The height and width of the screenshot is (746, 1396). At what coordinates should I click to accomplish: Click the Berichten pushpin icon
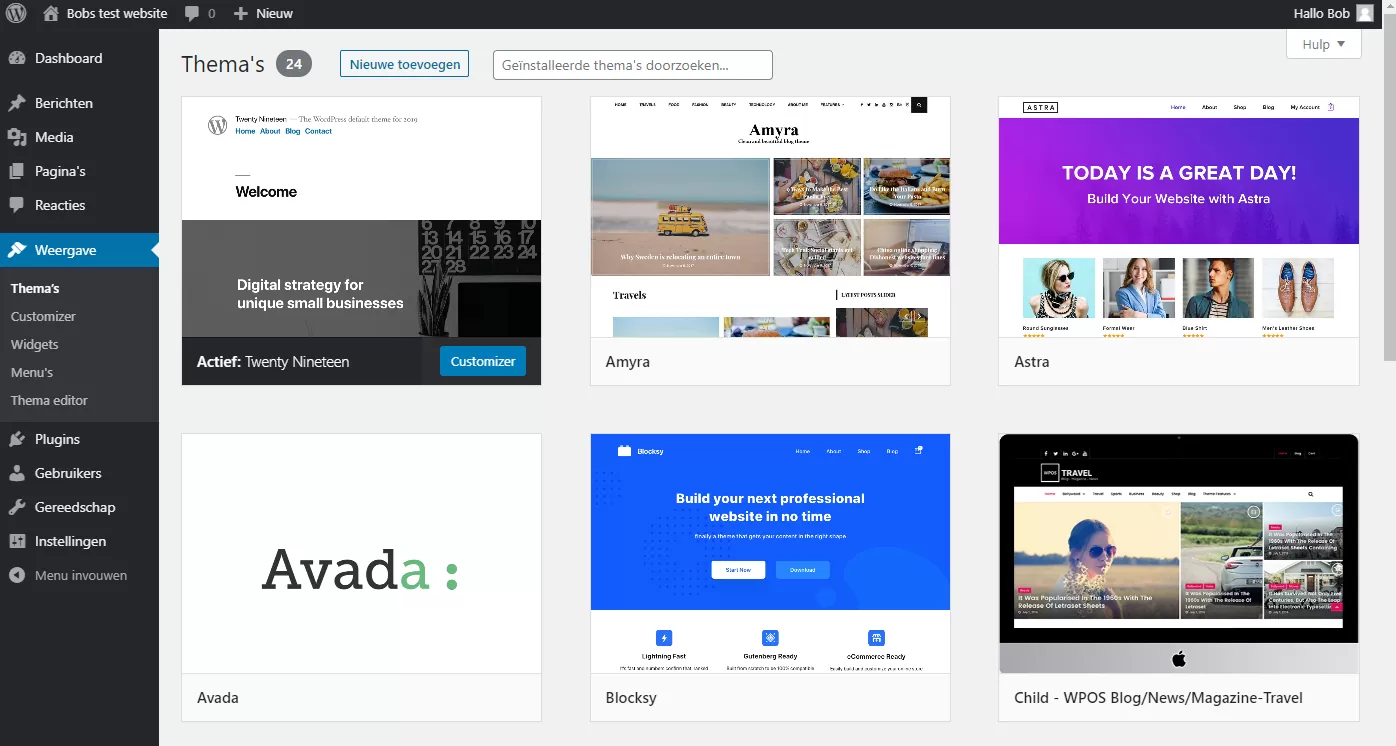pos(17,103)
